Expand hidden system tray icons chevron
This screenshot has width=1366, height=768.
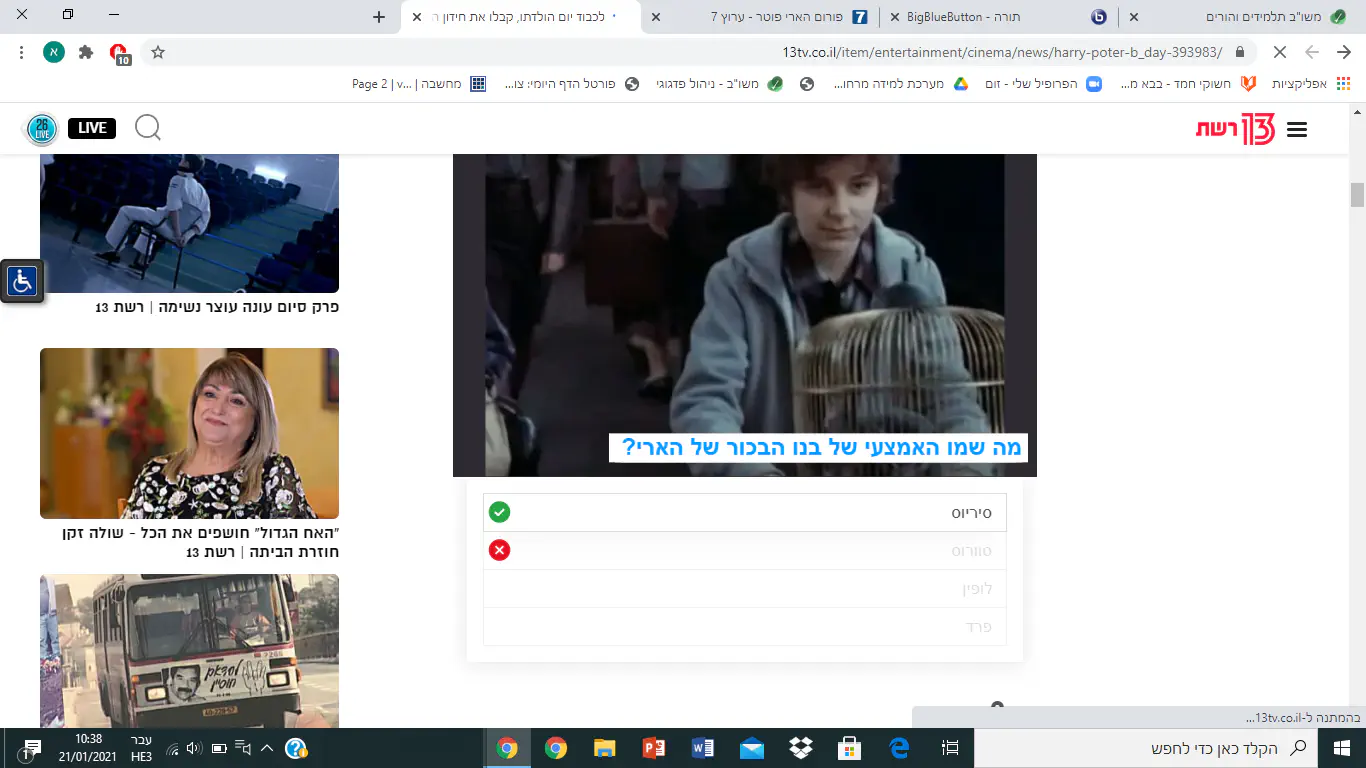click(266, 748)
